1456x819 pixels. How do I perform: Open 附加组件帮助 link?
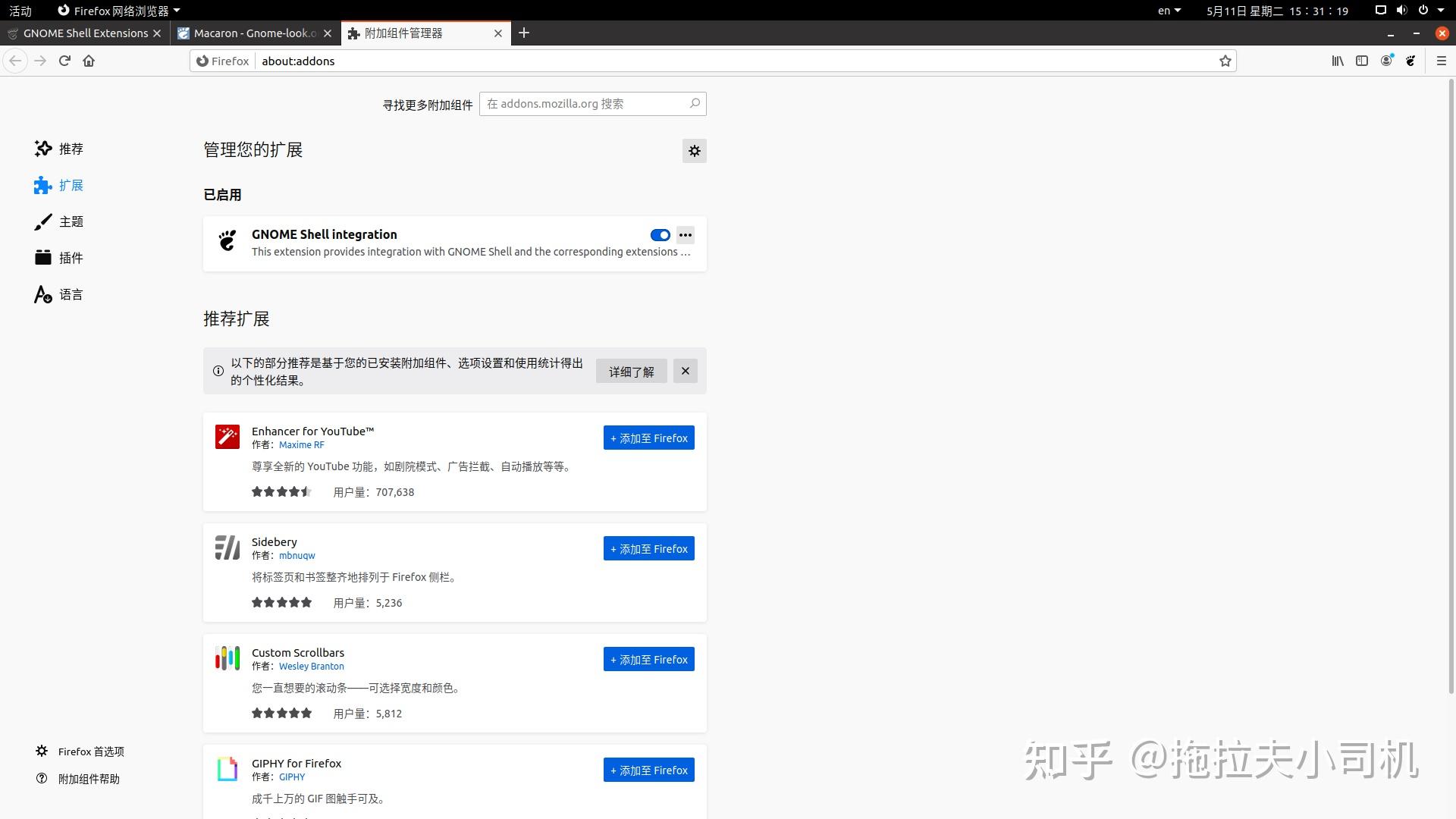point(78,779)
